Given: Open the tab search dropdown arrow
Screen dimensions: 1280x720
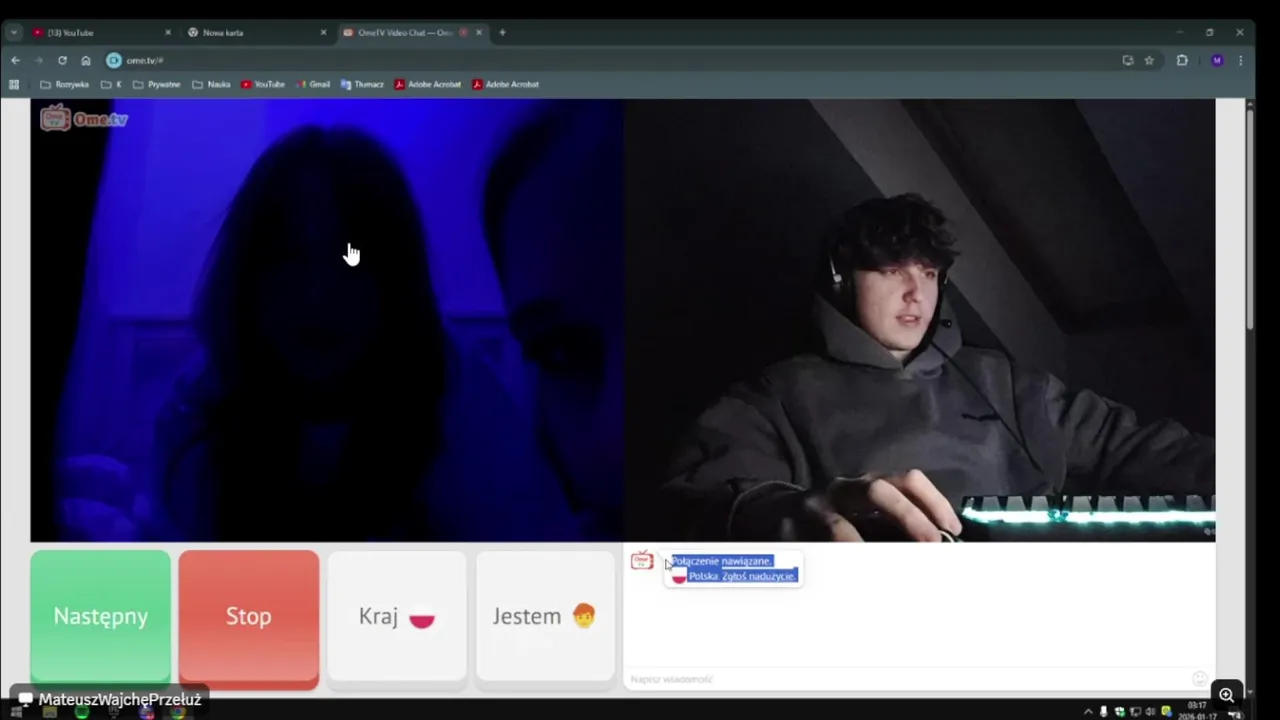Looking at the screenshot, I should click(14, 32).
